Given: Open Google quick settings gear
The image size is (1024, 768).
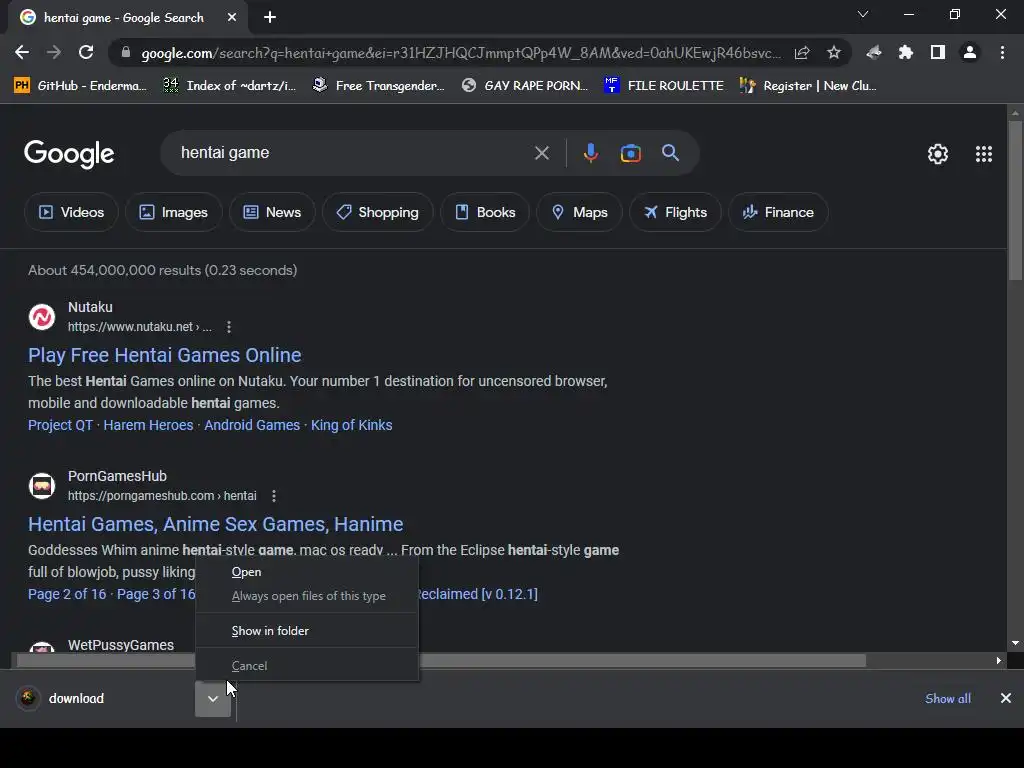Looking at the screenshot, I should coord(938,154).
